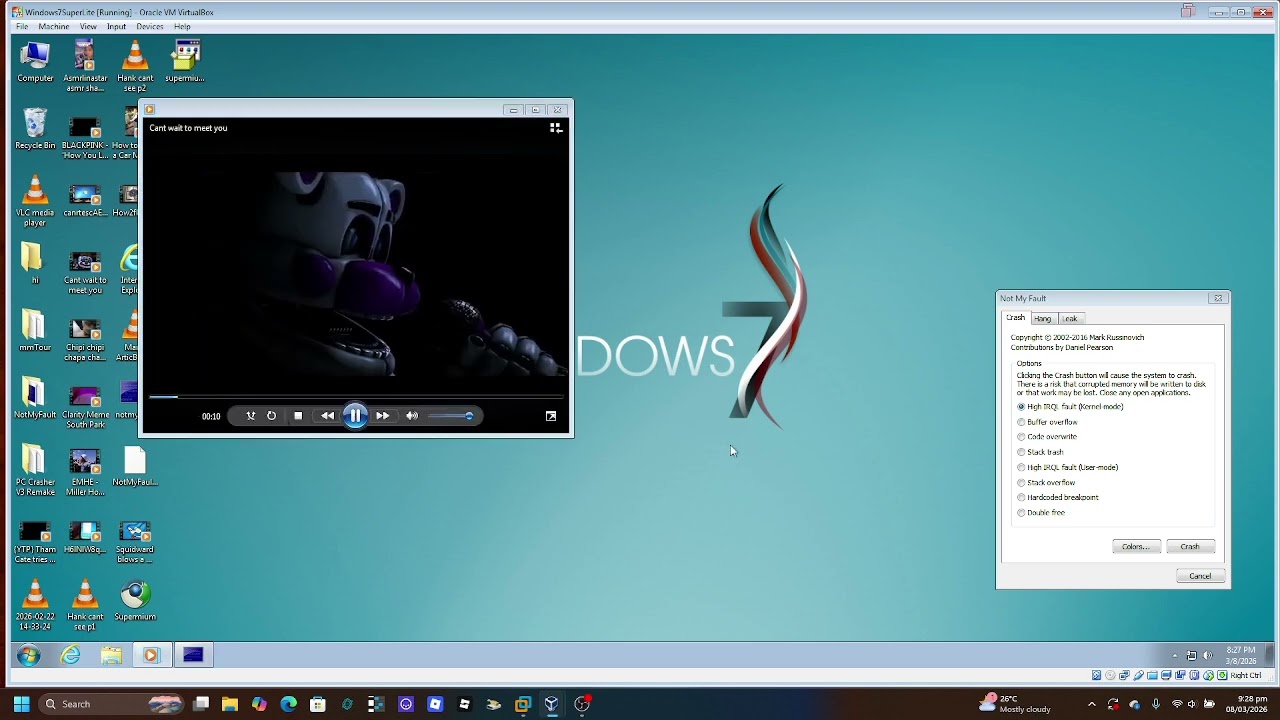The image size is (1280, 720).
Task: Adjust the media player volume slider
Action: click(x=450, y=416)
